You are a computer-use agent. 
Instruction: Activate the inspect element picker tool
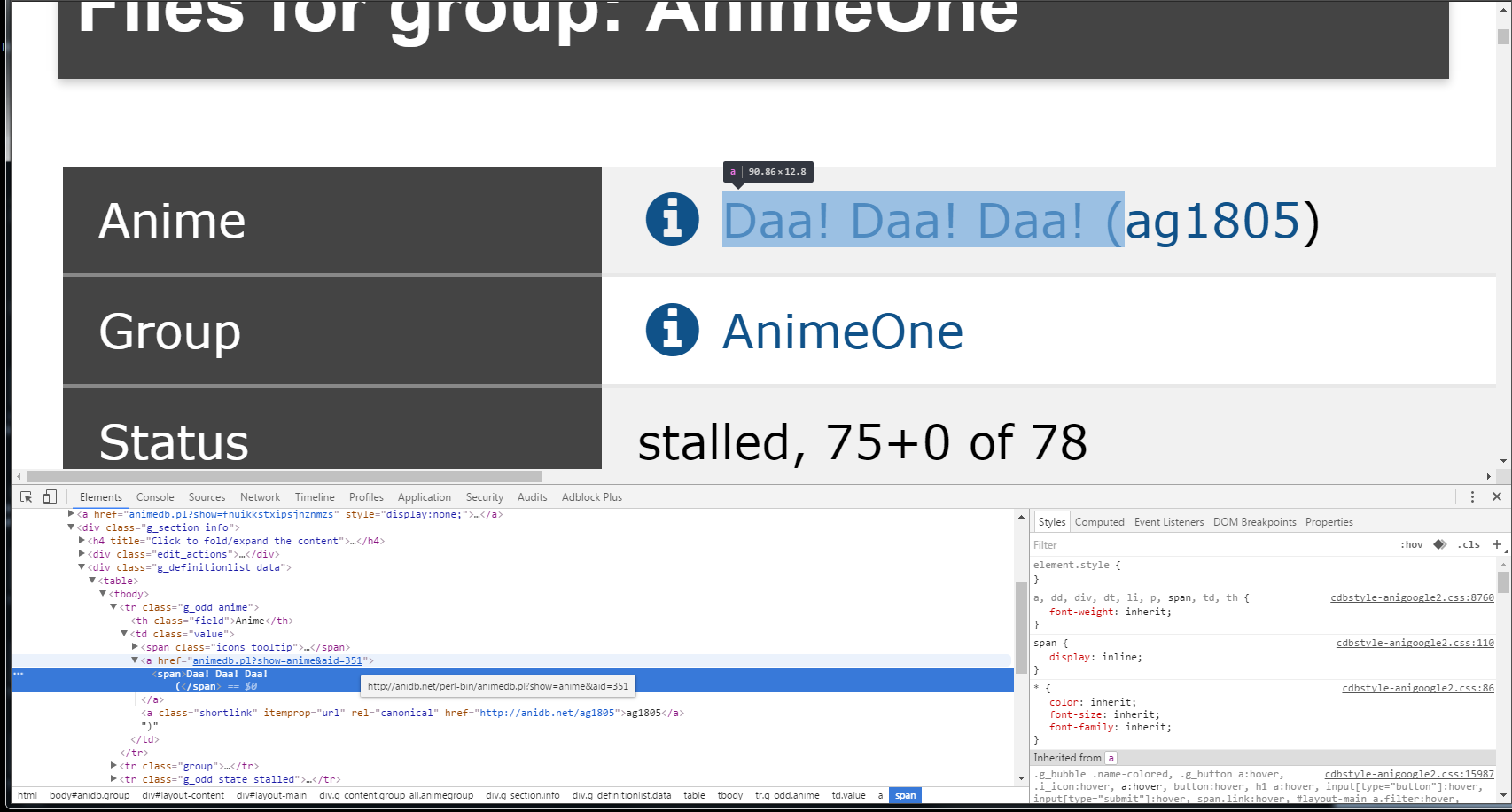(x=26, y=497)
